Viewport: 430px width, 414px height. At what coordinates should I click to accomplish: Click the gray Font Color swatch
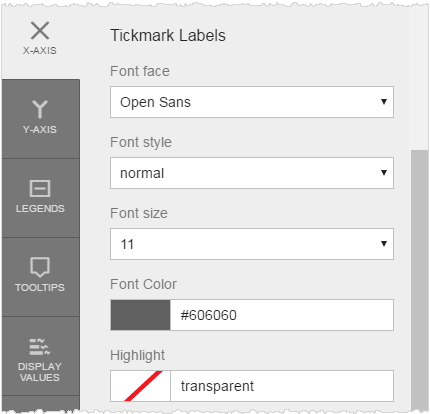pyautogui.click(x=140, y=315)
